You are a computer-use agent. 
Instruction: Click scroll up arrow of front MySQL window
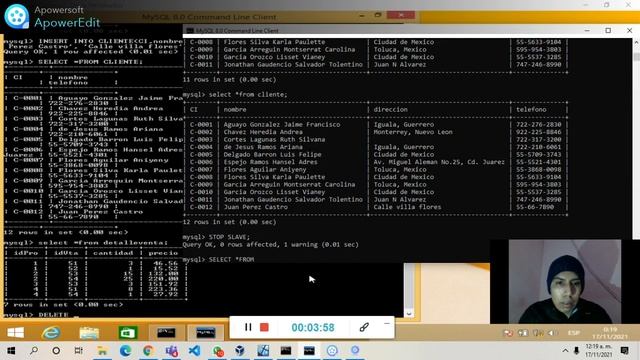636,42
